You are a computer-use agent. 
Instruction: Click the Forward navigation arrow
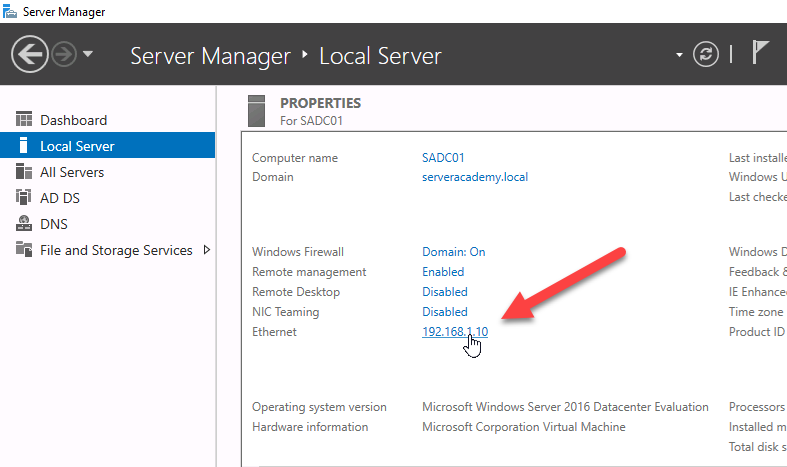click(64, 54)
